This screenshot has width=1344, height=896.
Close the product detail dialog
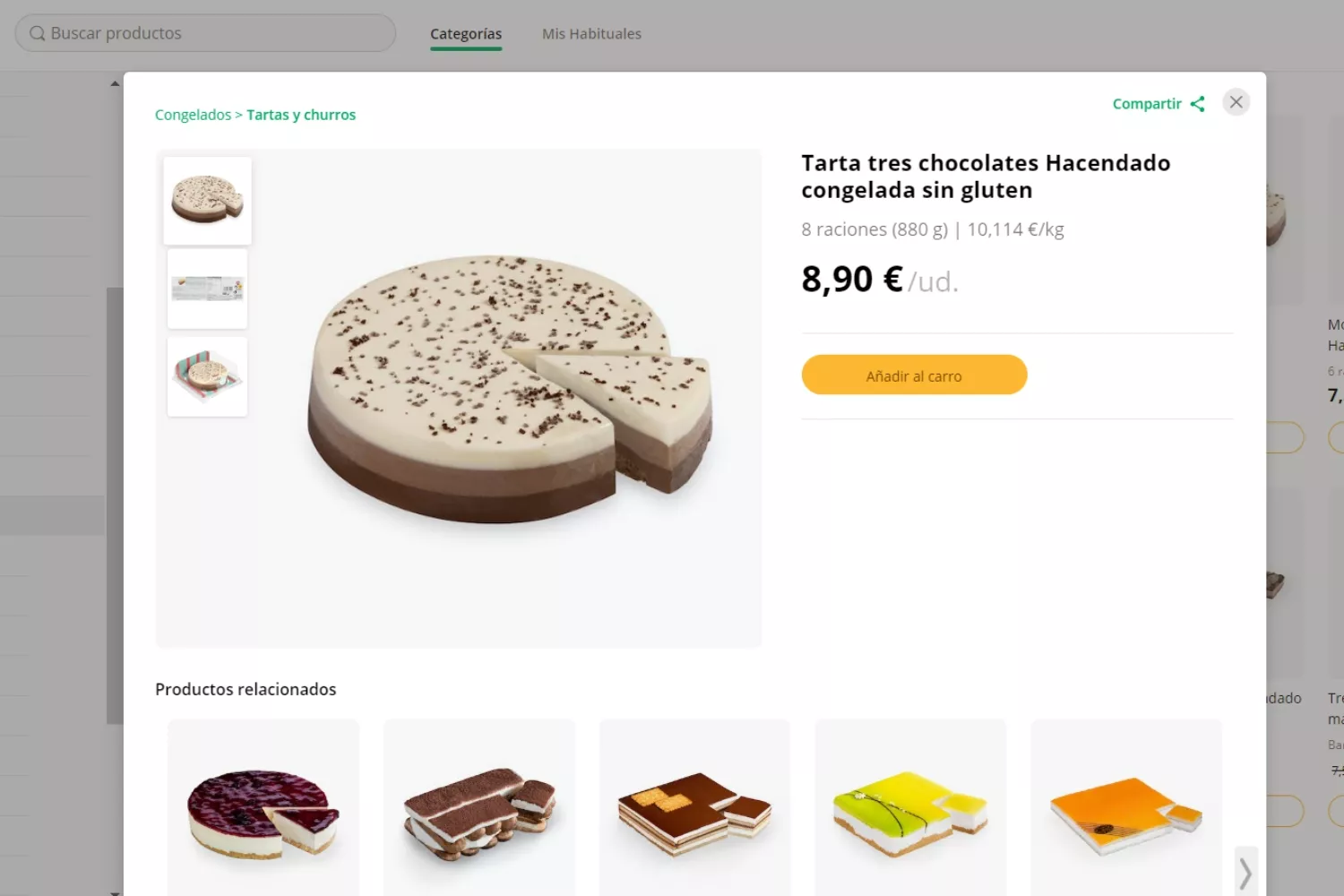1236,102
